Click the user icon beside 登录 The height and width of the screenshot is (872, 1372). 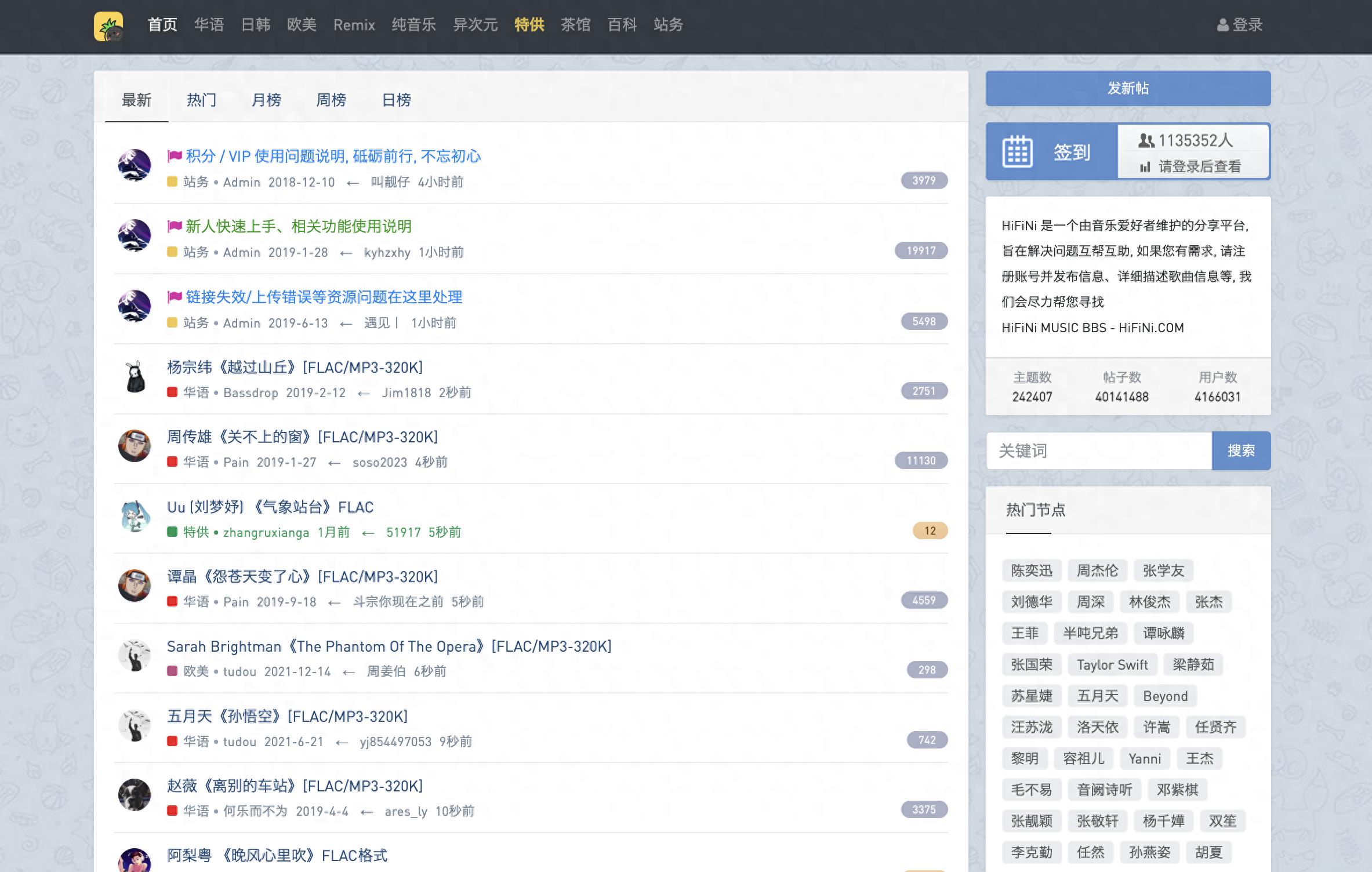pyautogui.click(x=1222, y=25)
